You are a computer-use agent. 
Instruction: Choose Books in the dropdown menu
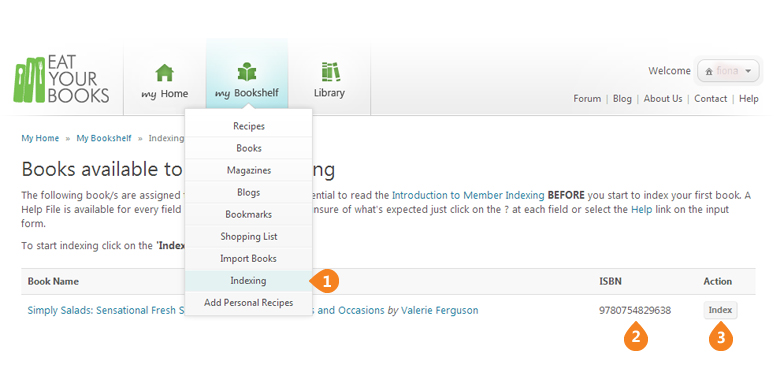coord(249,148)
